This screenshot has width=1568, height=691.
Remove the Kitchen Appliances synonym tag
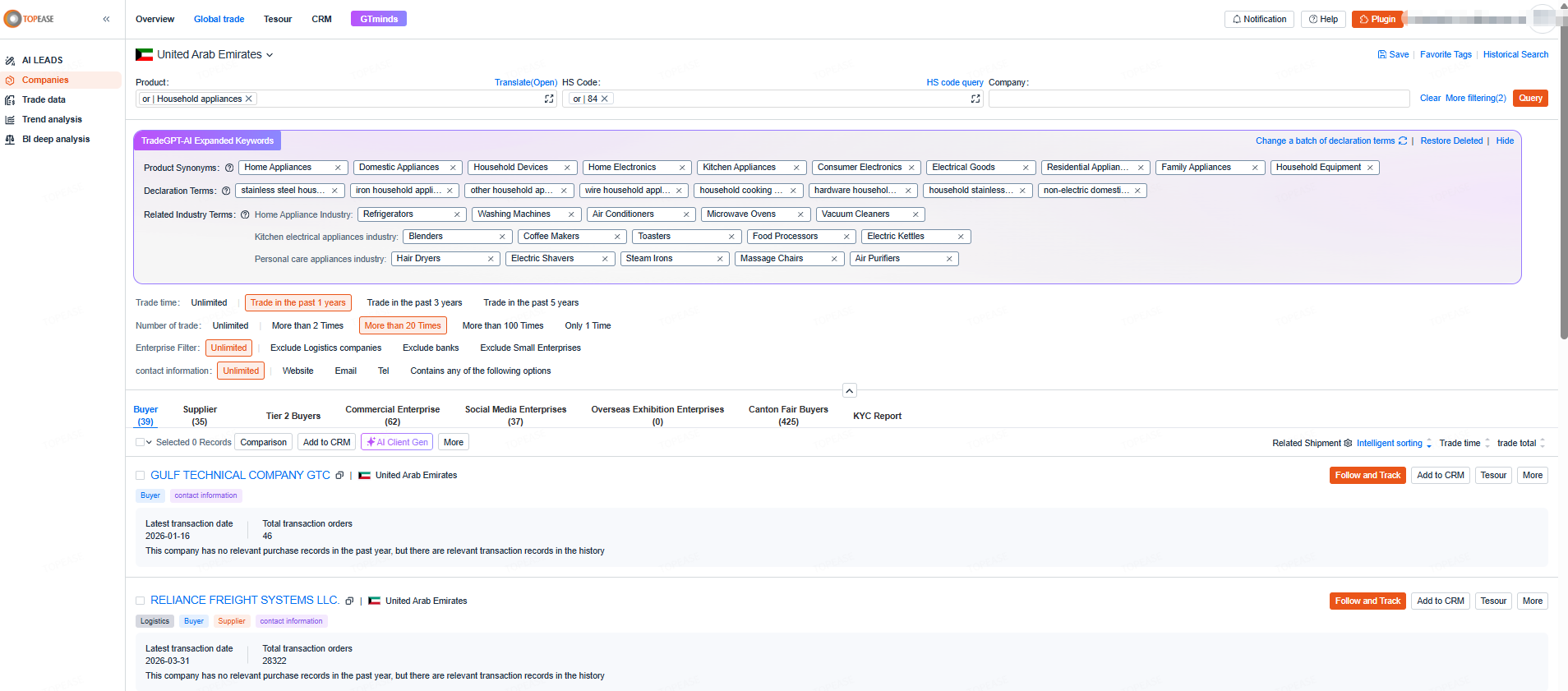point(796,168)
